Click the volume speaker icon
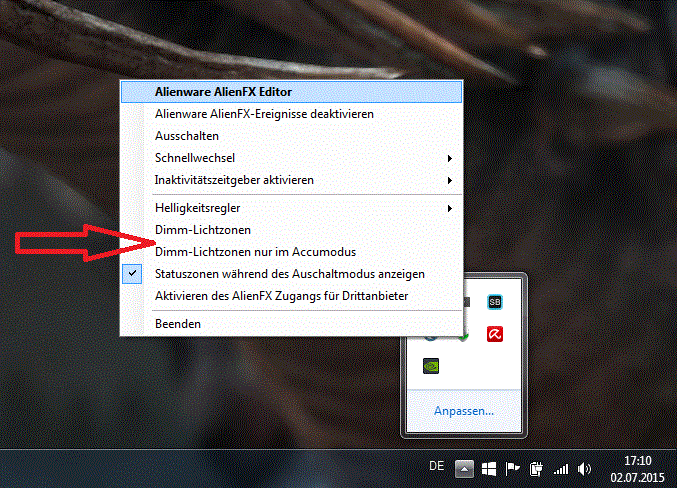This screenshot has width=677, height=488. 584,468
